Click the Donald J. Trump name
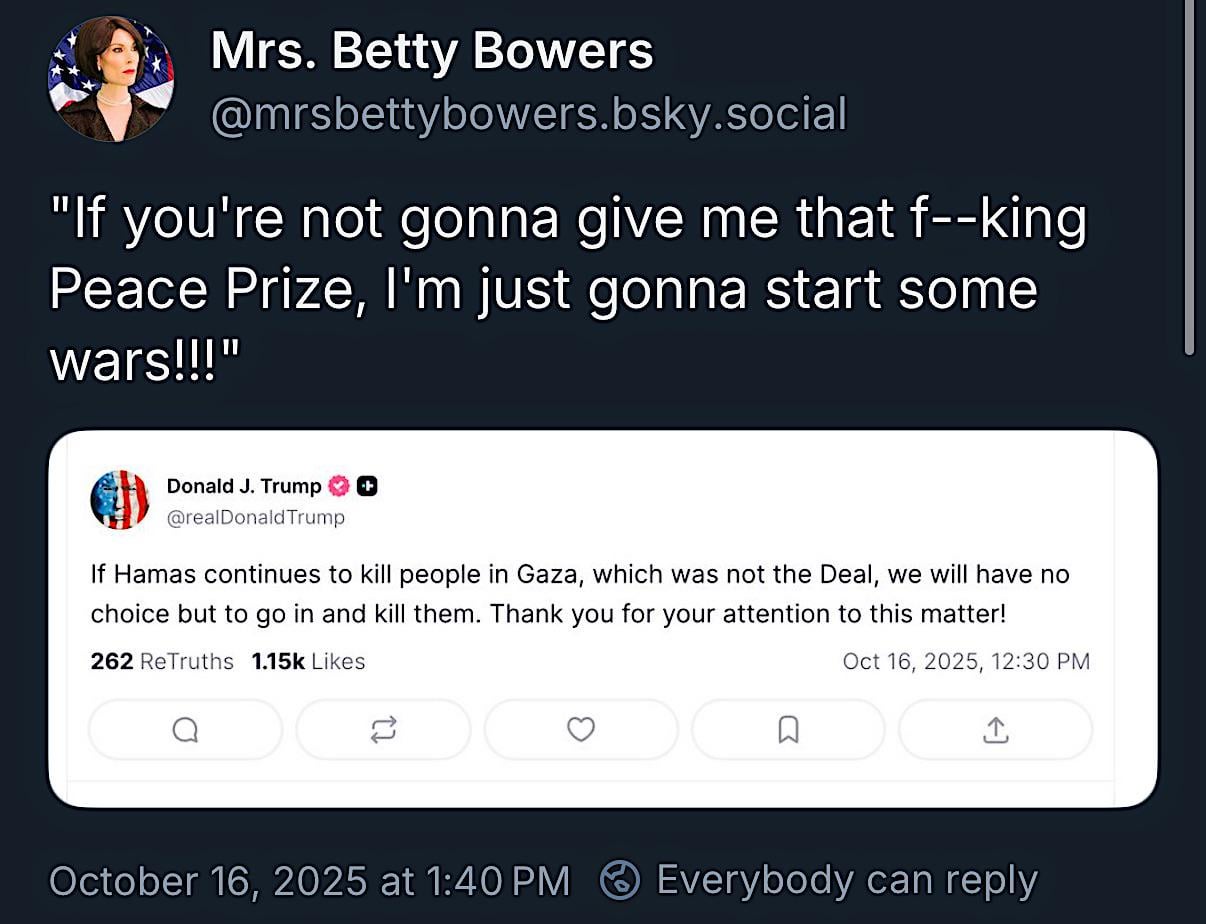The height and width of the screenshot is (924, 1206). point(244,486)
